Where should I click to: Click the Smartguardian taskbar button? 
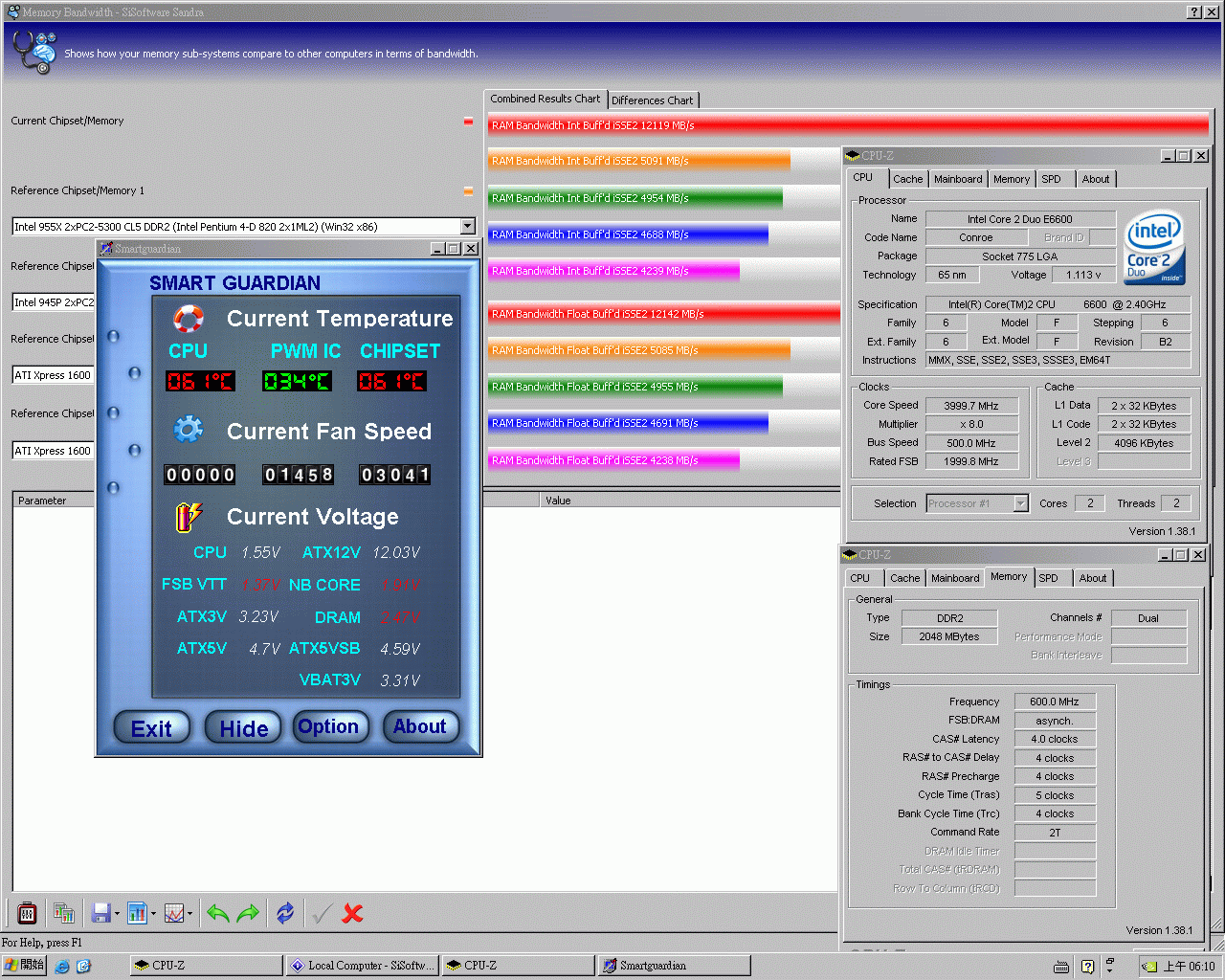(674, 966)
